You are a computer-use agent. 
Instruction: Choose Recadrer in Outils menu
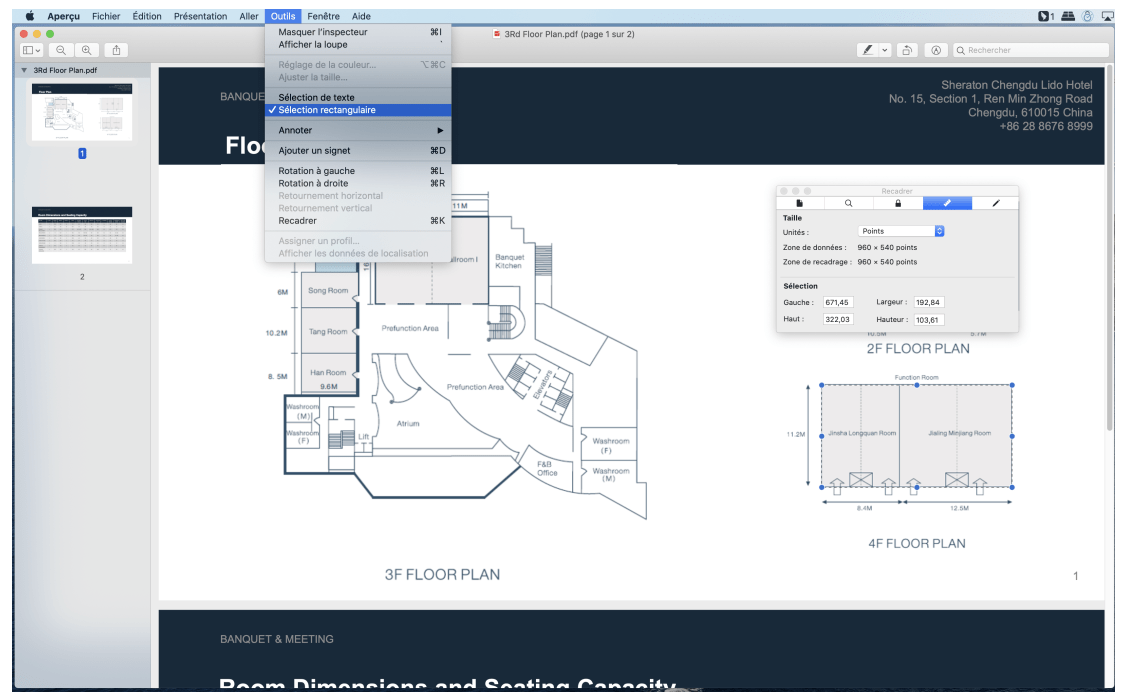358,221
